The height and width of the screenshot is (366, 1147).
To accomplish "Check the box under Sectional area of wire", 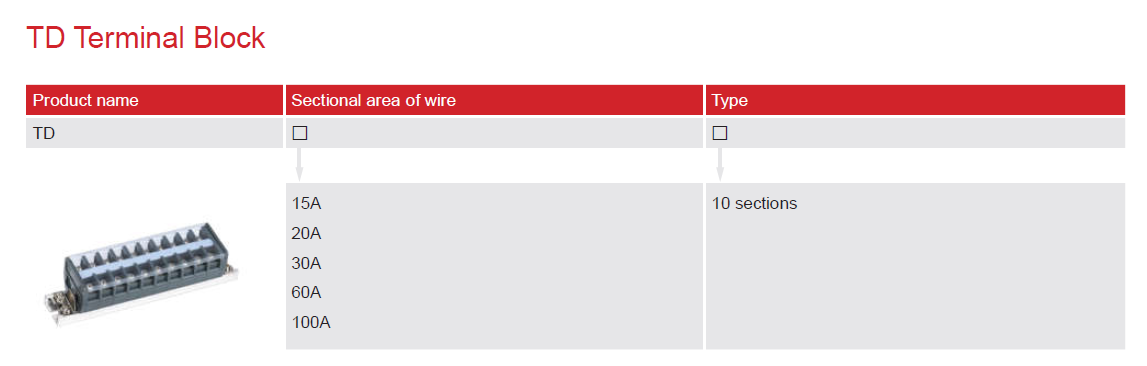I will pyautogui.click(x=299, y=133).
